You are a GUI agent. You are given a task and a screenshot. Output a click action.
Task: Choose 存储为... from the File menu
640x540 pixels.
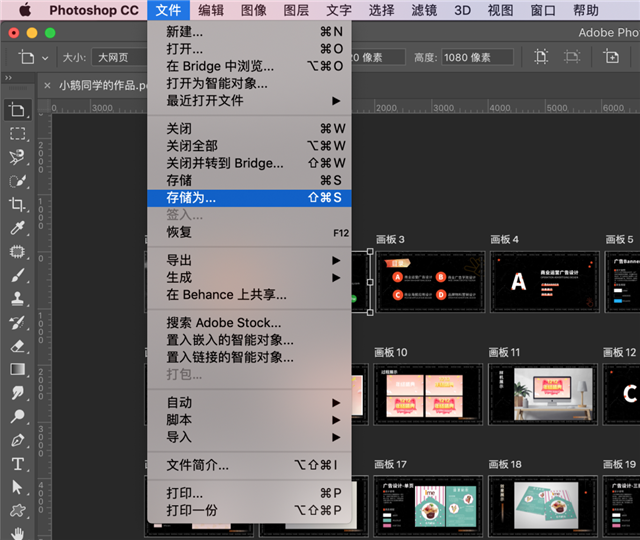[x=249, y=198]
